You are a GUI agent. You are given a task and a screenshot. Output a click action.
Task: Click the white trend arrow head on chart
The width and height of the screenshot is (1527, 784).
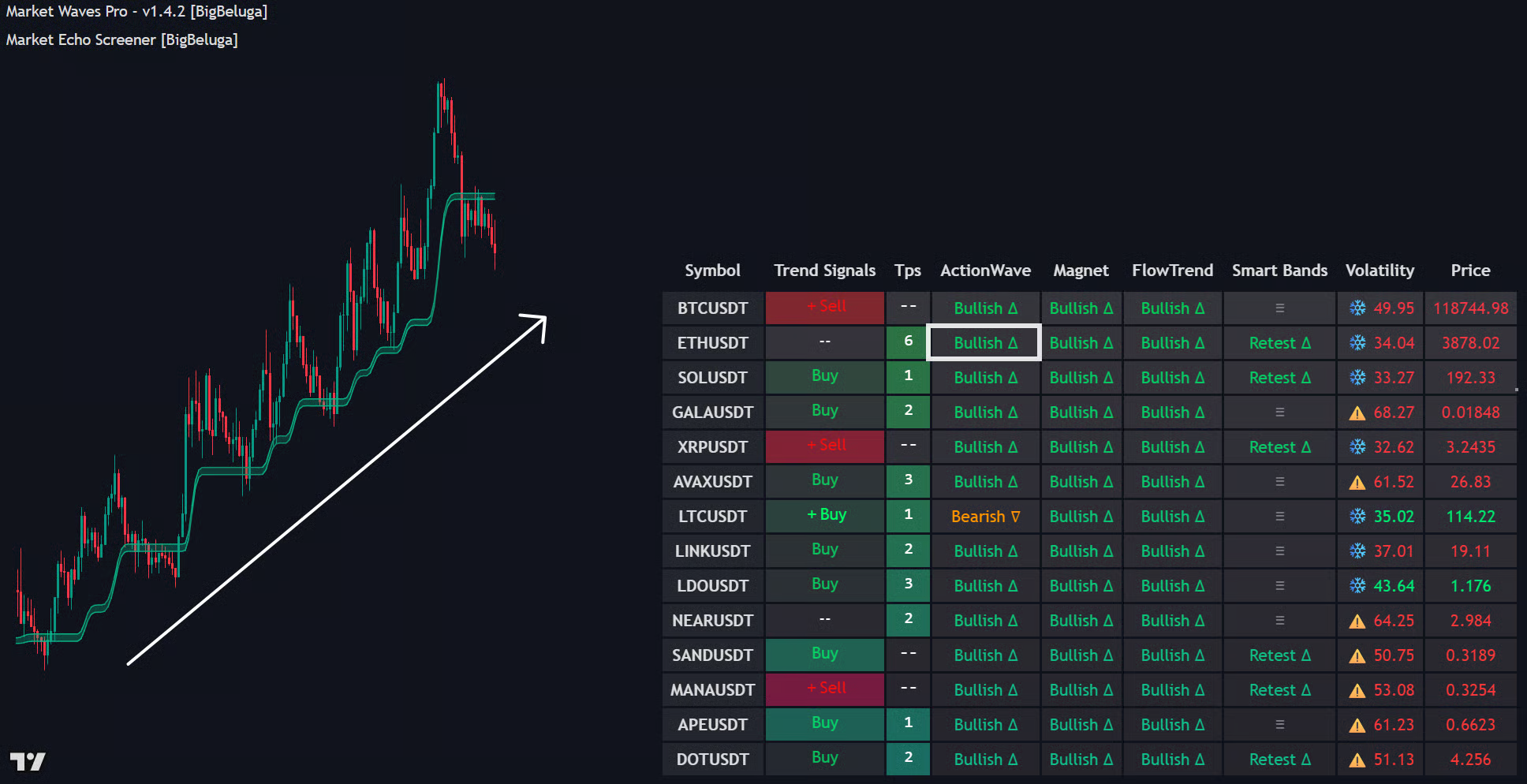pos(538,323)
